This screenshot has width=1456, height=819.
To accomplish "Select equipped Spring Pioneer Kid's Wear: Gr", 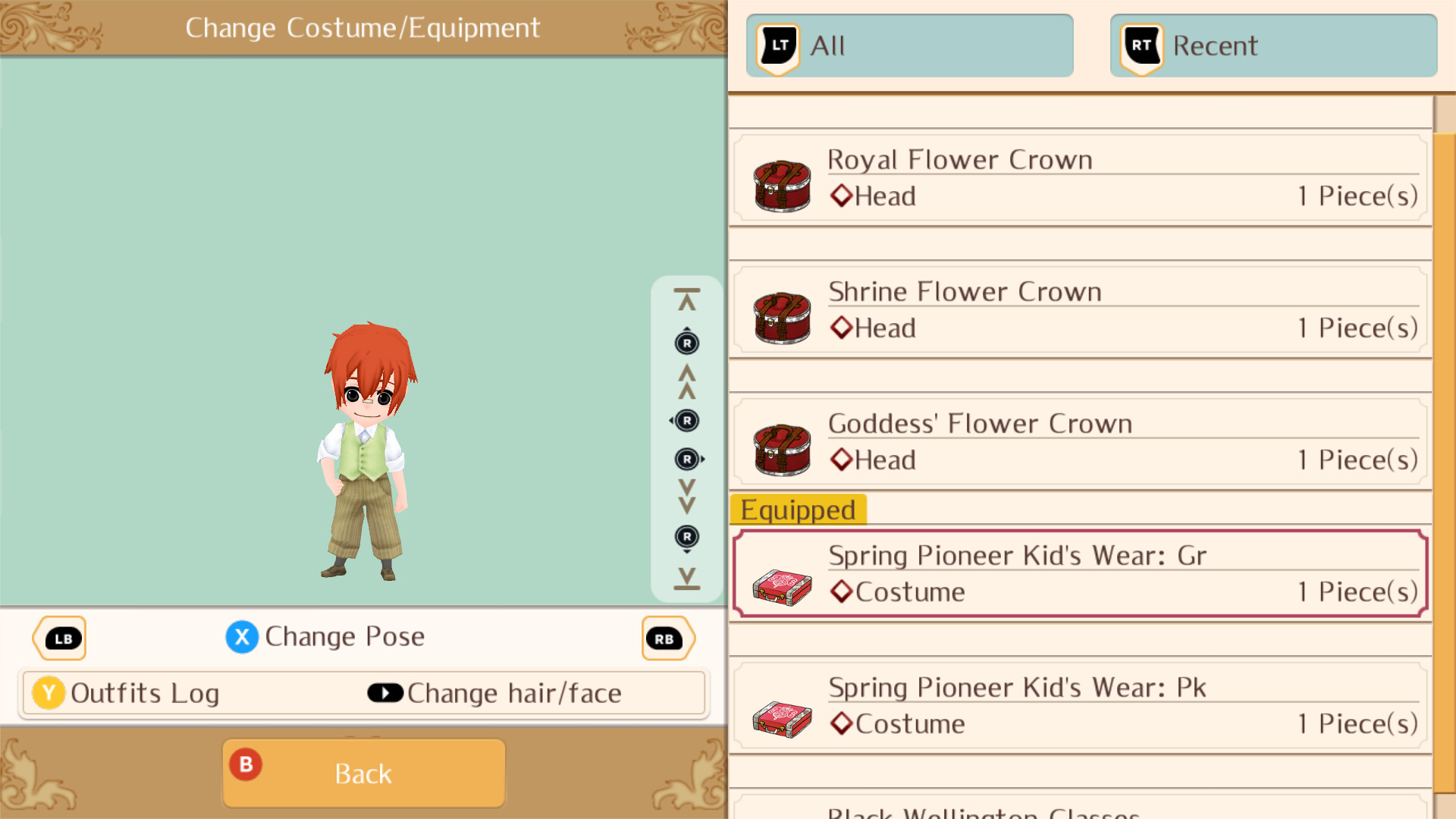I will point(1081,574).
